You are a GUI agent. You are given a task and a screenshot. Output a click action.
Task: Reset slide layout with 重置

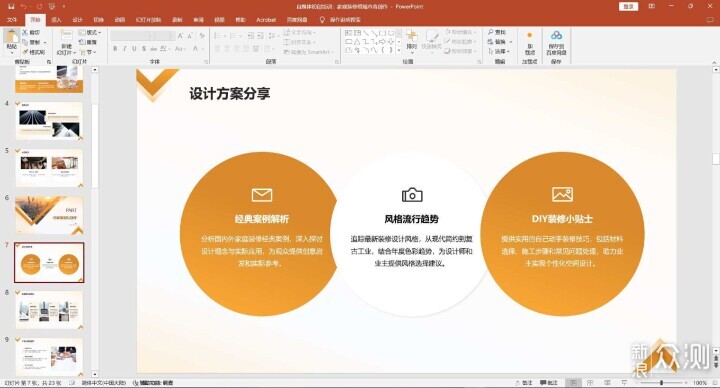tap(88, 42)
